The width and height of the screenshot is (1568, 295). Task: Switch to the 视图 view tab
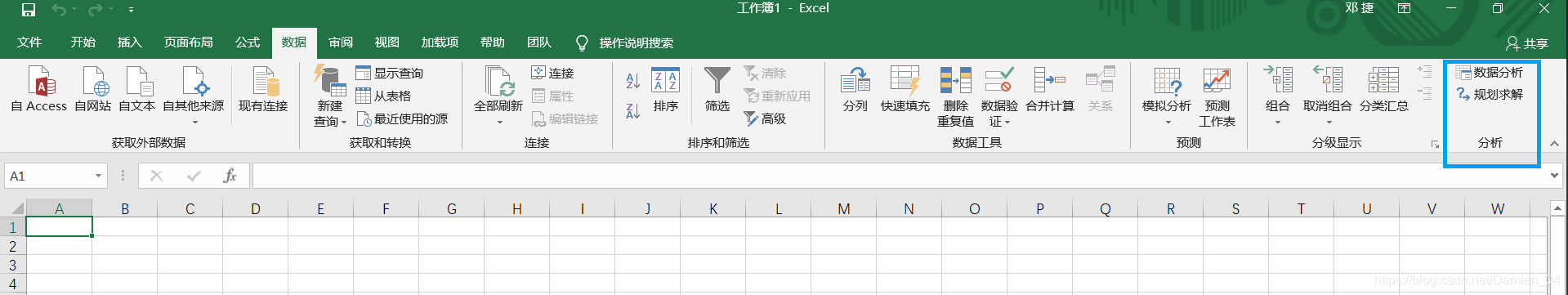click(386, 42)
